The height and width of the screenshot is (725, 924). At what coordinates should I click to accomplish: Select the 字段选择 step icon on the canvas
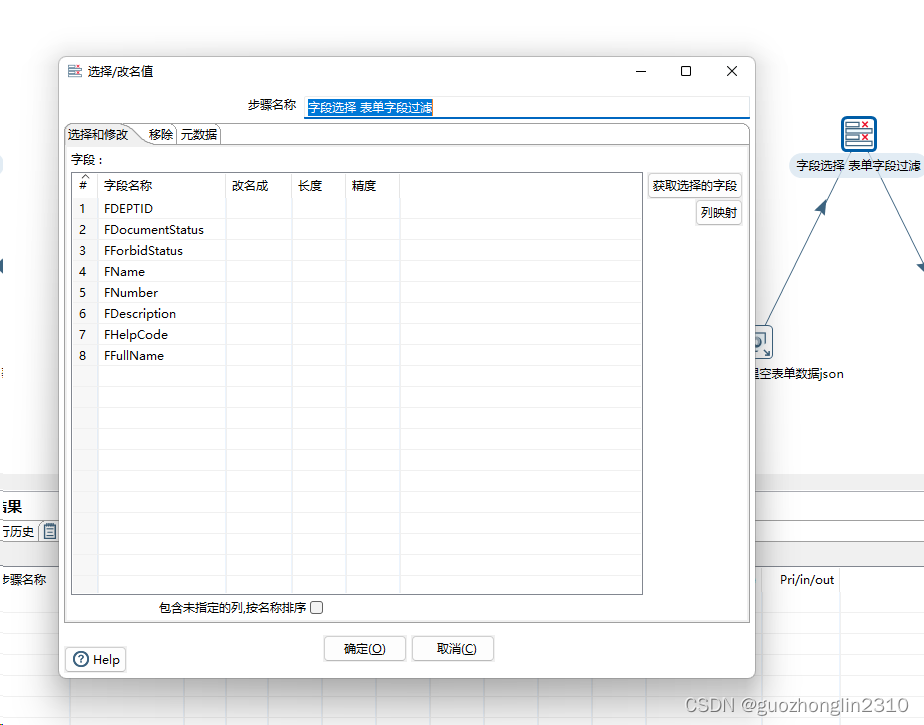858,133
